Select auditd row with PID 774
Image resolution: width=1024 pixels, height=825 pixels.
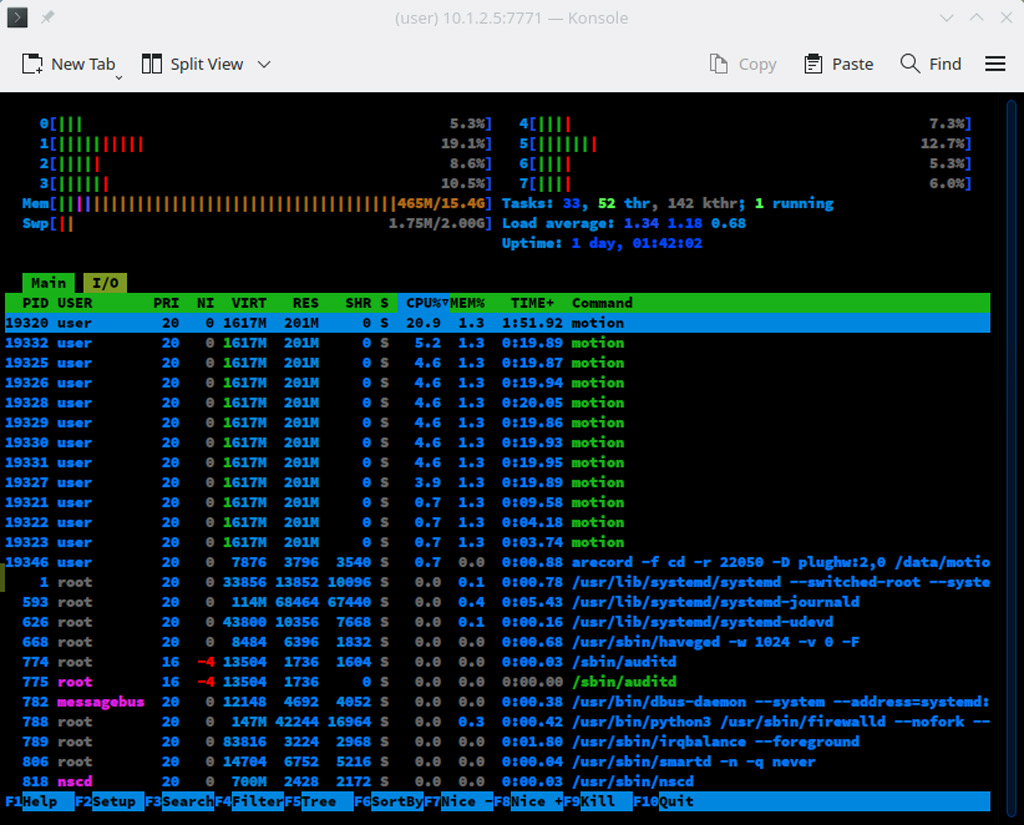click(x=498, y=662)
